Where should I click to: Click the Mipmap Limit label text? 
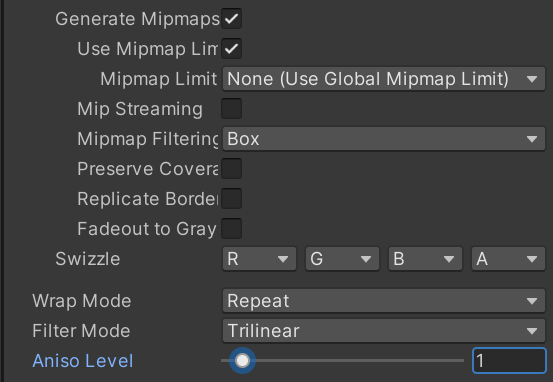[159, 79]
